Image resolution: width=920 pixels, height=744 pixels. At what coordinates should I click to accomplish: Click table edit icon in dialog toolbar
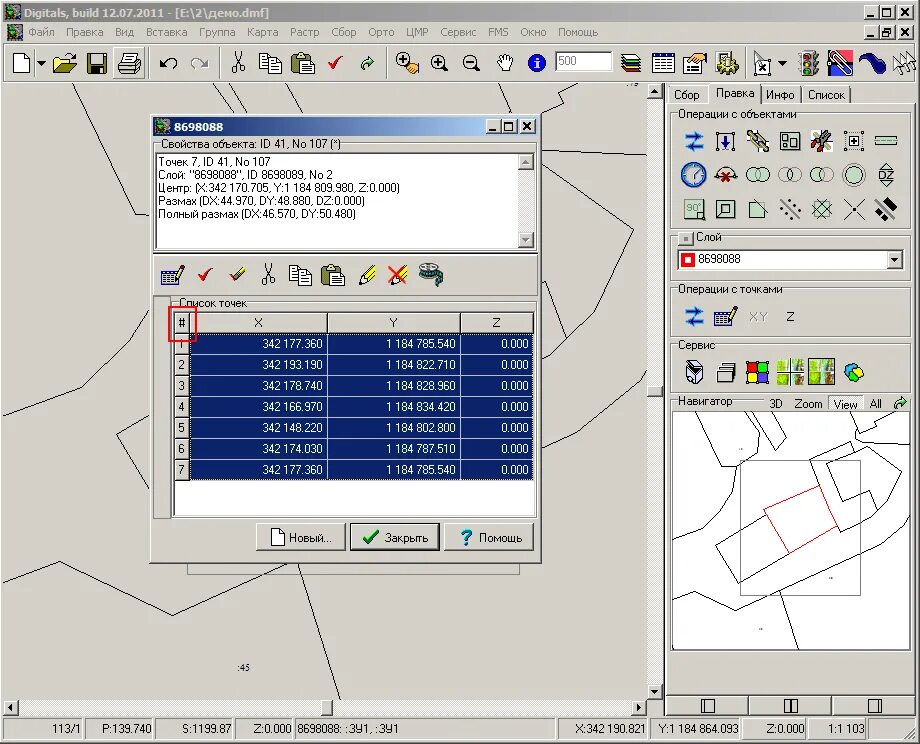(172, 275)
